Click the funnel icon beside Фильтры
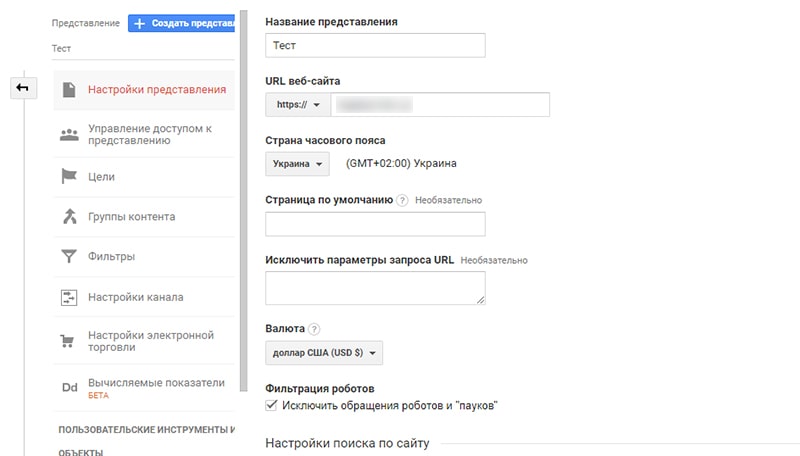Viewport: 800px width, 456px height. (x=69, y=256)
